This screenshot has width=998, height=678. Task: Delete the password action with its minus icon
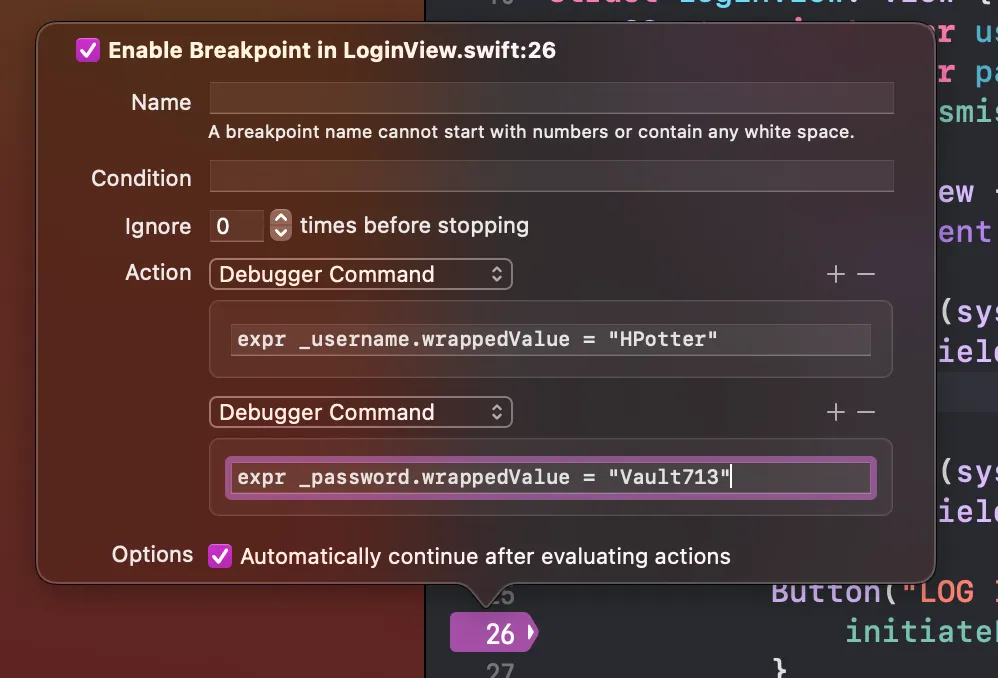(x=868, y=411)
